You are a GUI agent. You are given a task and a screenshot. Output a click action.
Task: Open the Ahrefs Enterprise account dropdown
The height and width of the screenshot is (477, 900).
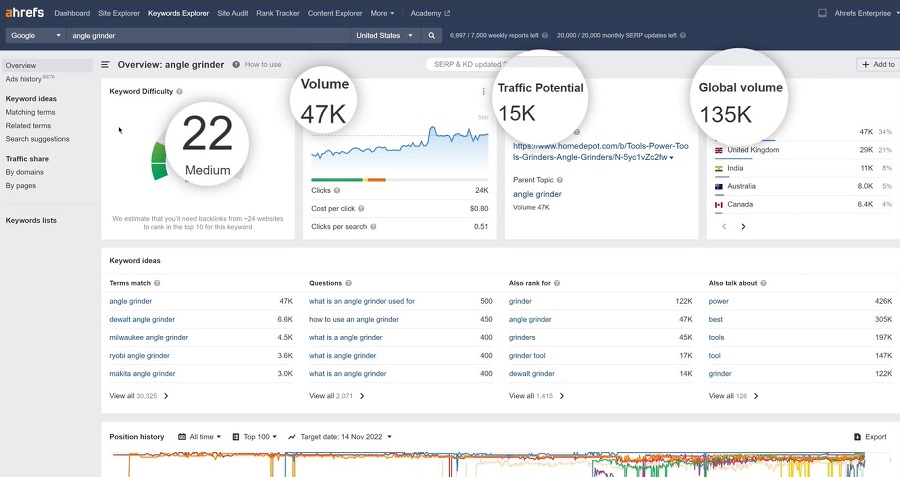867,13
